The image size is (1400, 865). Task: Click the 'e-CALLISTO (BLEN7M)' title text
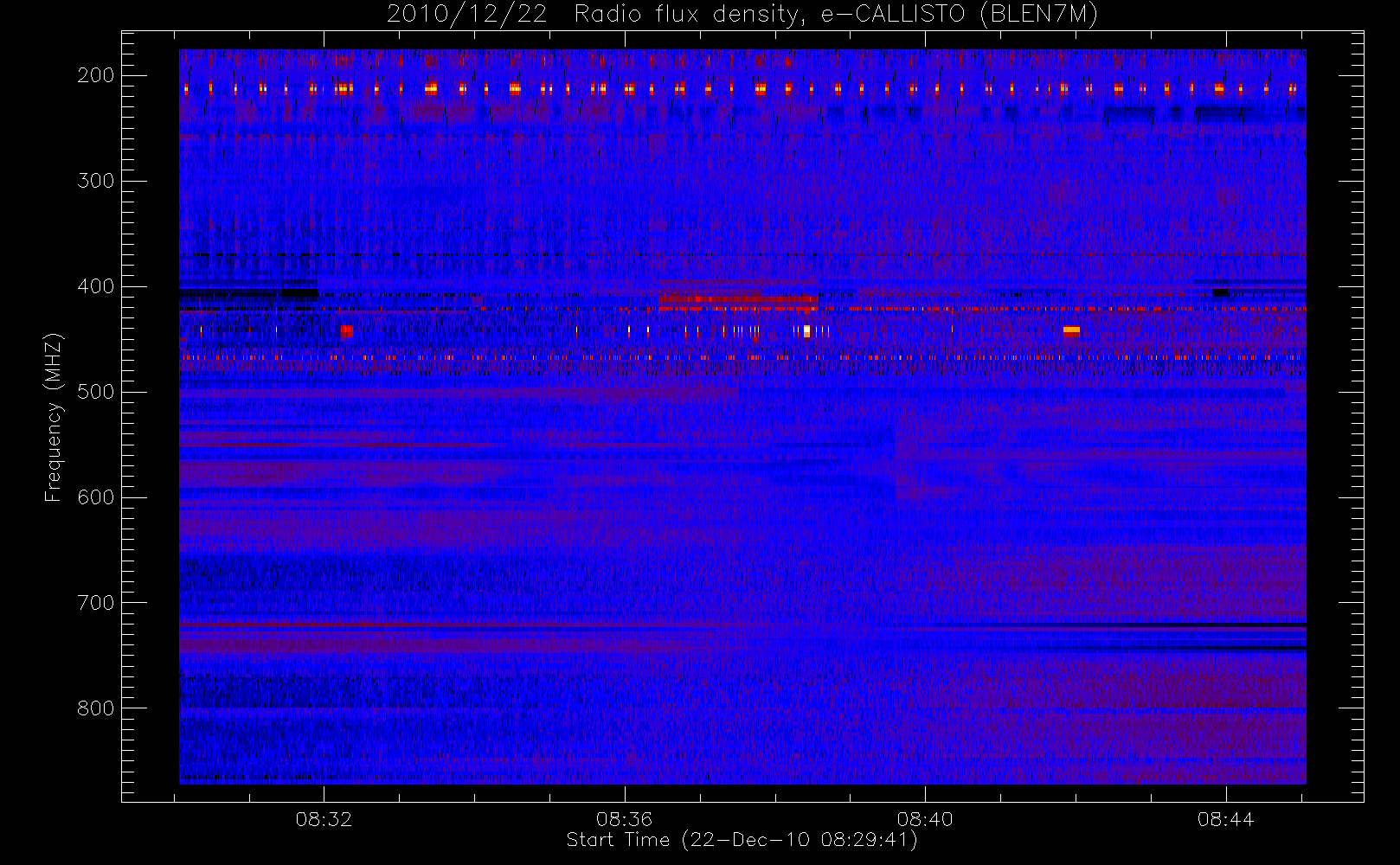coord(960,14)
